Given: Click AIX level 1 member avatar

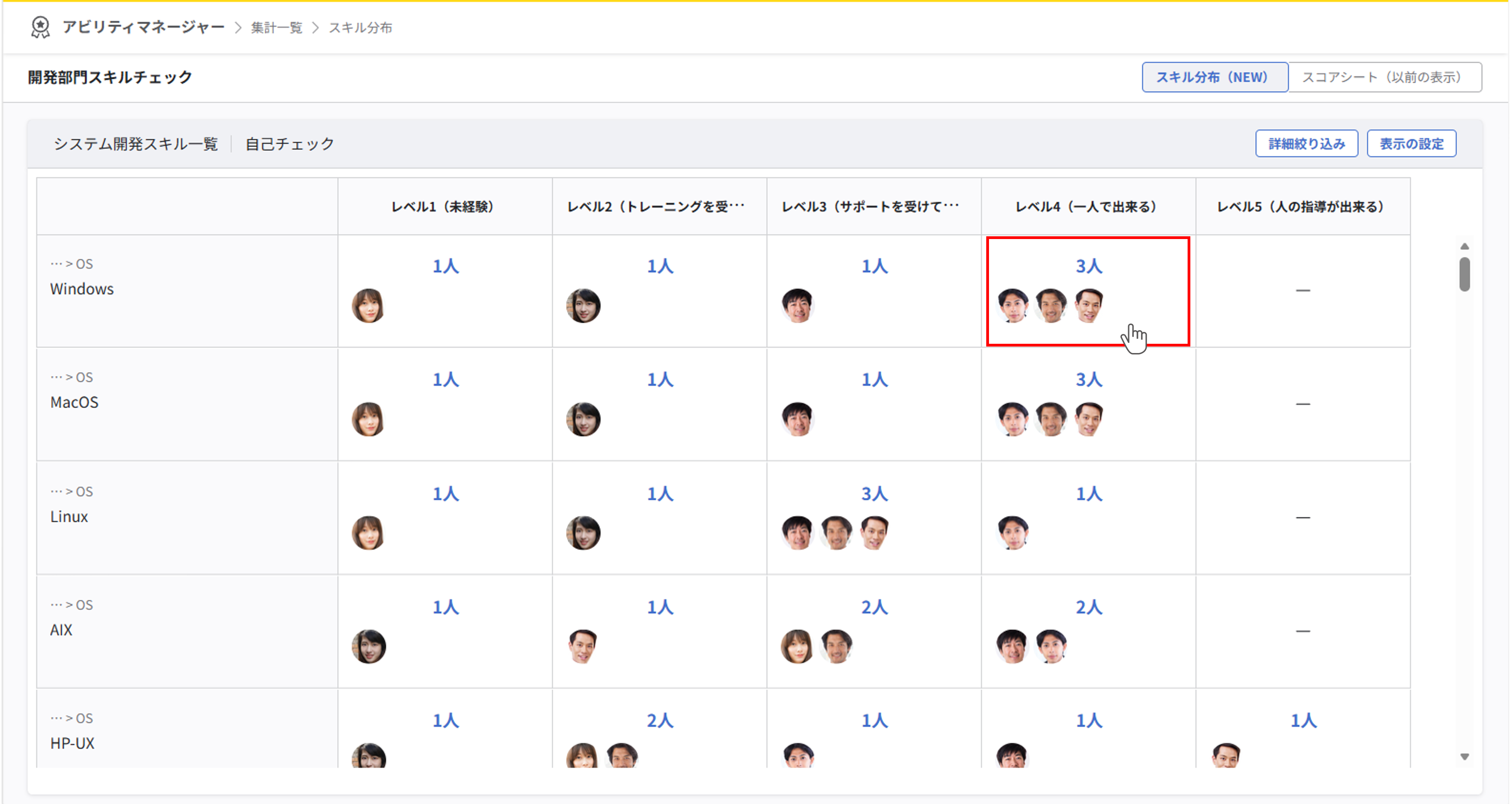Looking at the screenshot, I should click(369, 647).
